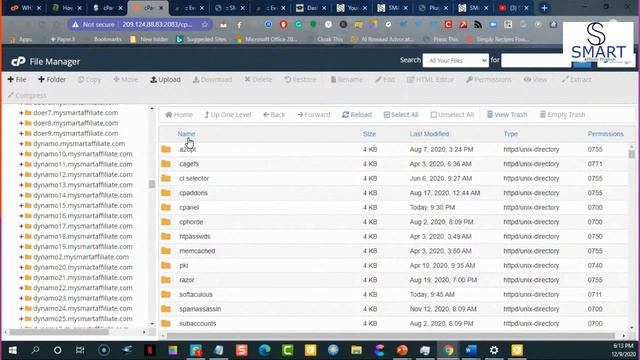Image resolution: width=640 pixels, height=360 pixels.
Task: Open Microsoft Edge from the taskbar
Action: 264,350
